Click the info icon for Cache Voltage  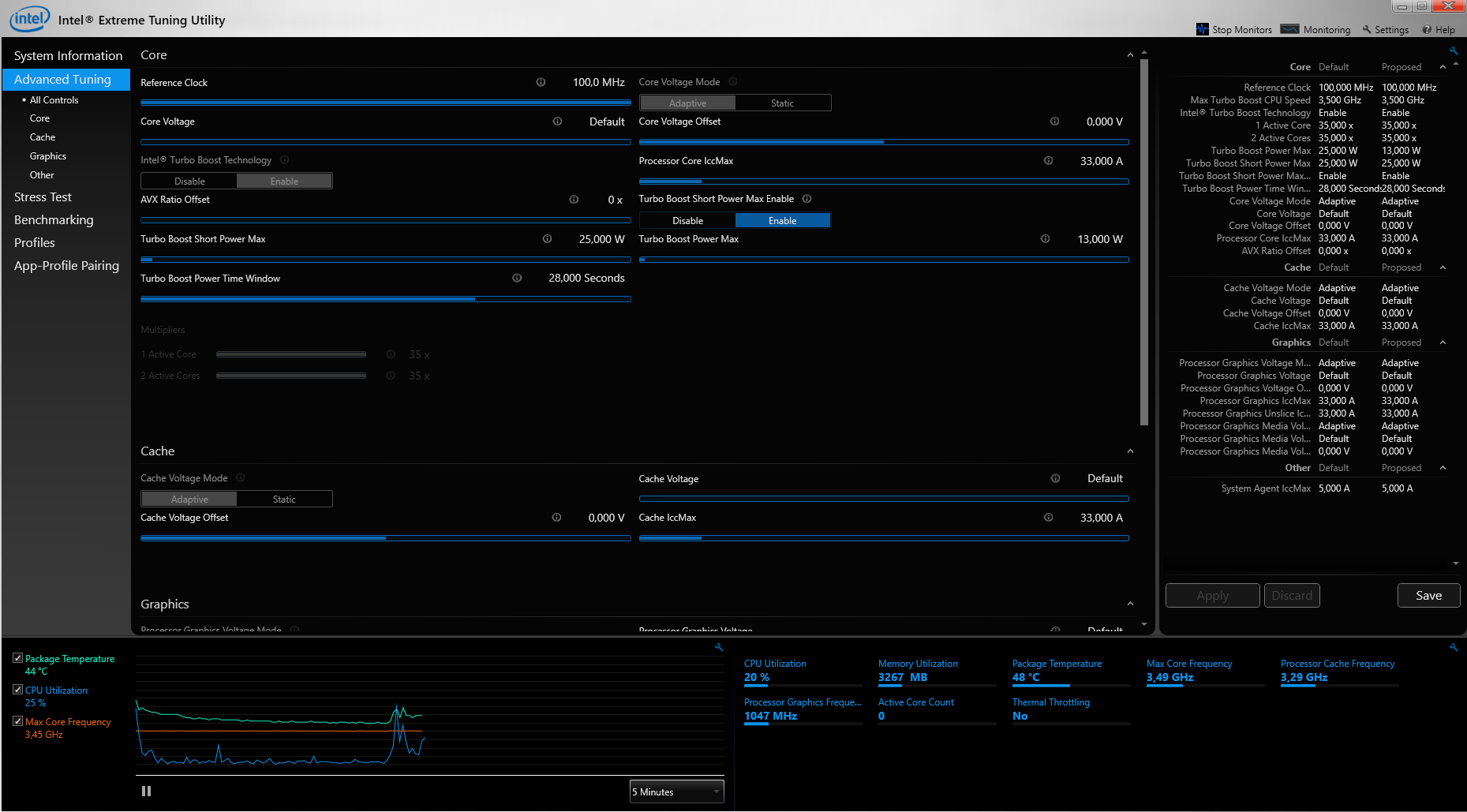pos(1055,478)
